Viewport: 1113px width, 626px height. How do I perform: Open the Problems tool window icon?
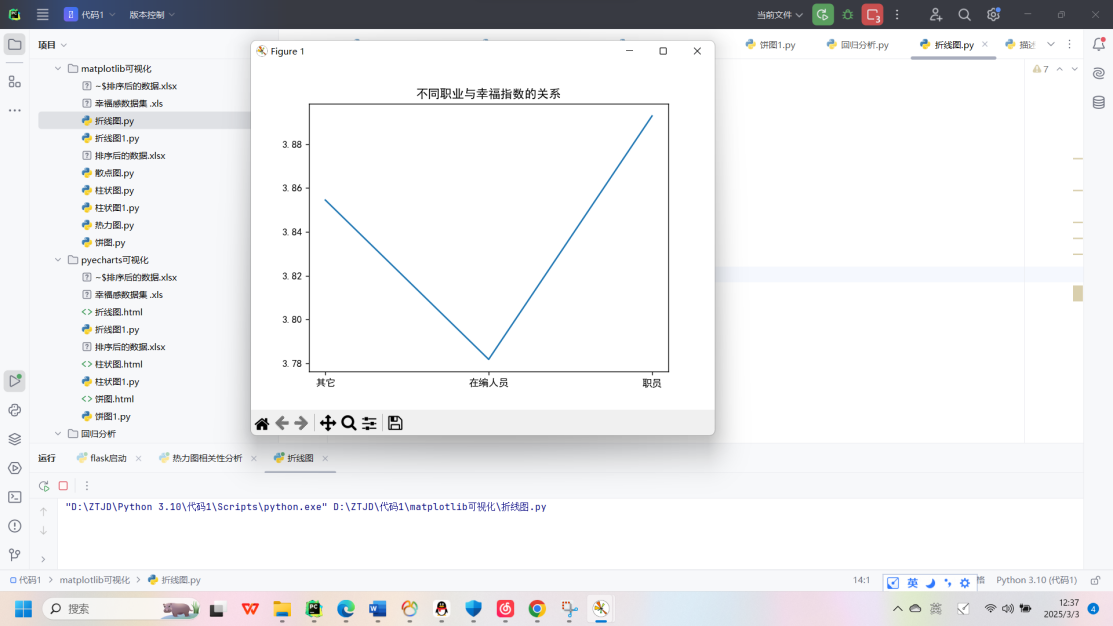pos(14,527)
